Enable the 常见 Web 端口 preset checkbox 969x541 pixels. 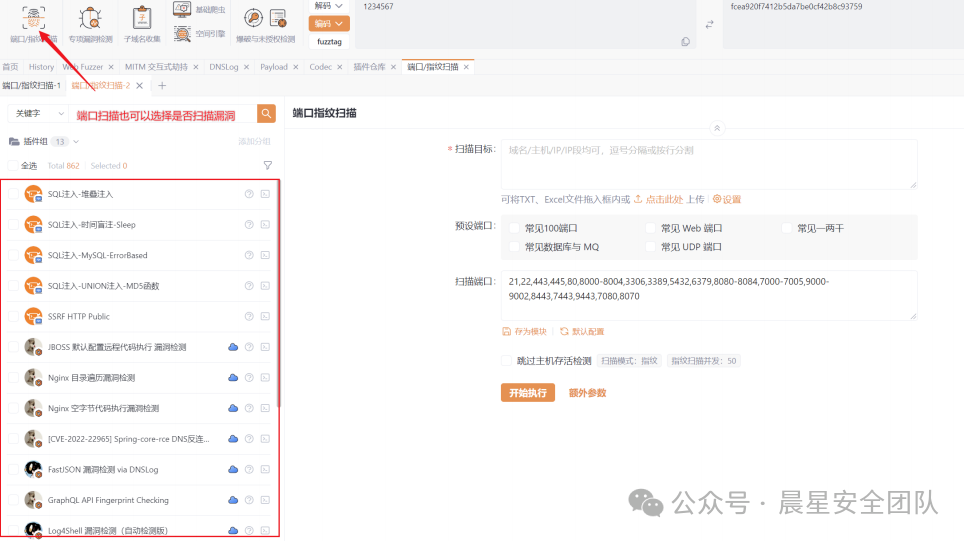pyautogui.click(x=652, y=228)
